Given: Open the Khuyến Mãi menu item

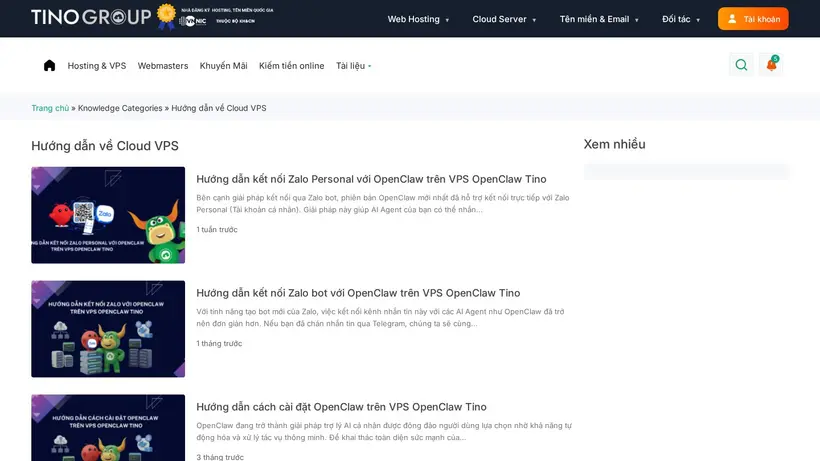Looking at the screenshot, I should click(x=223, y=66).
